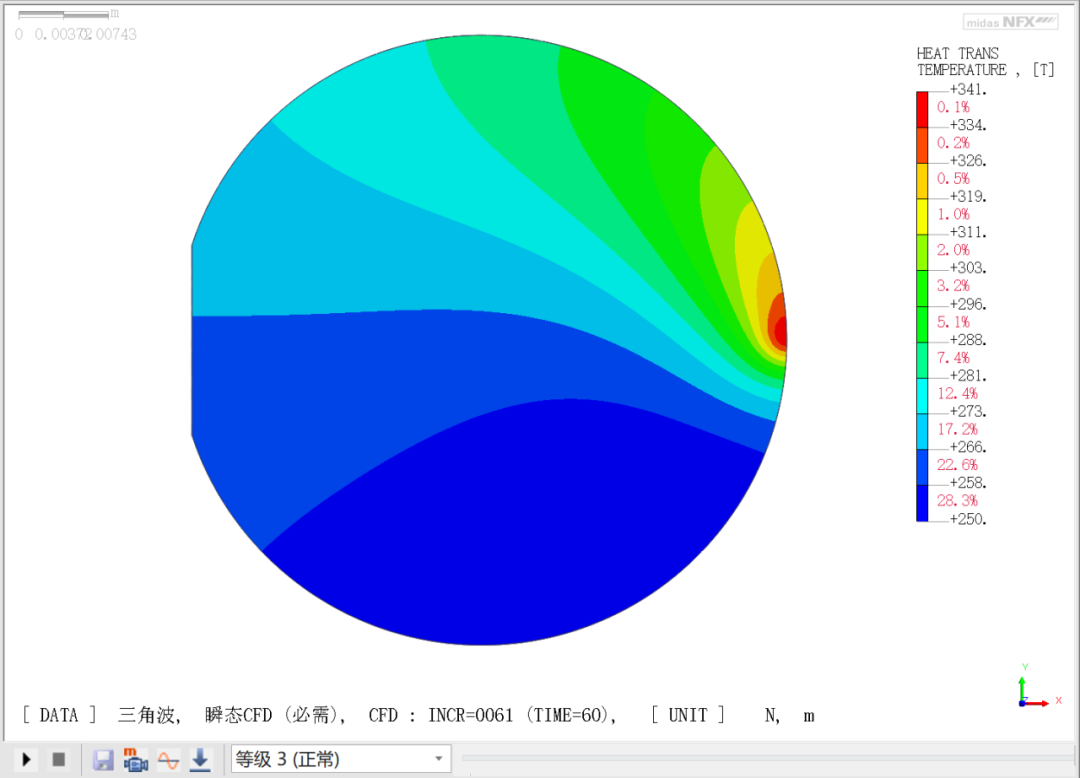Click the legend percentage 7.4%

[953, 357]
